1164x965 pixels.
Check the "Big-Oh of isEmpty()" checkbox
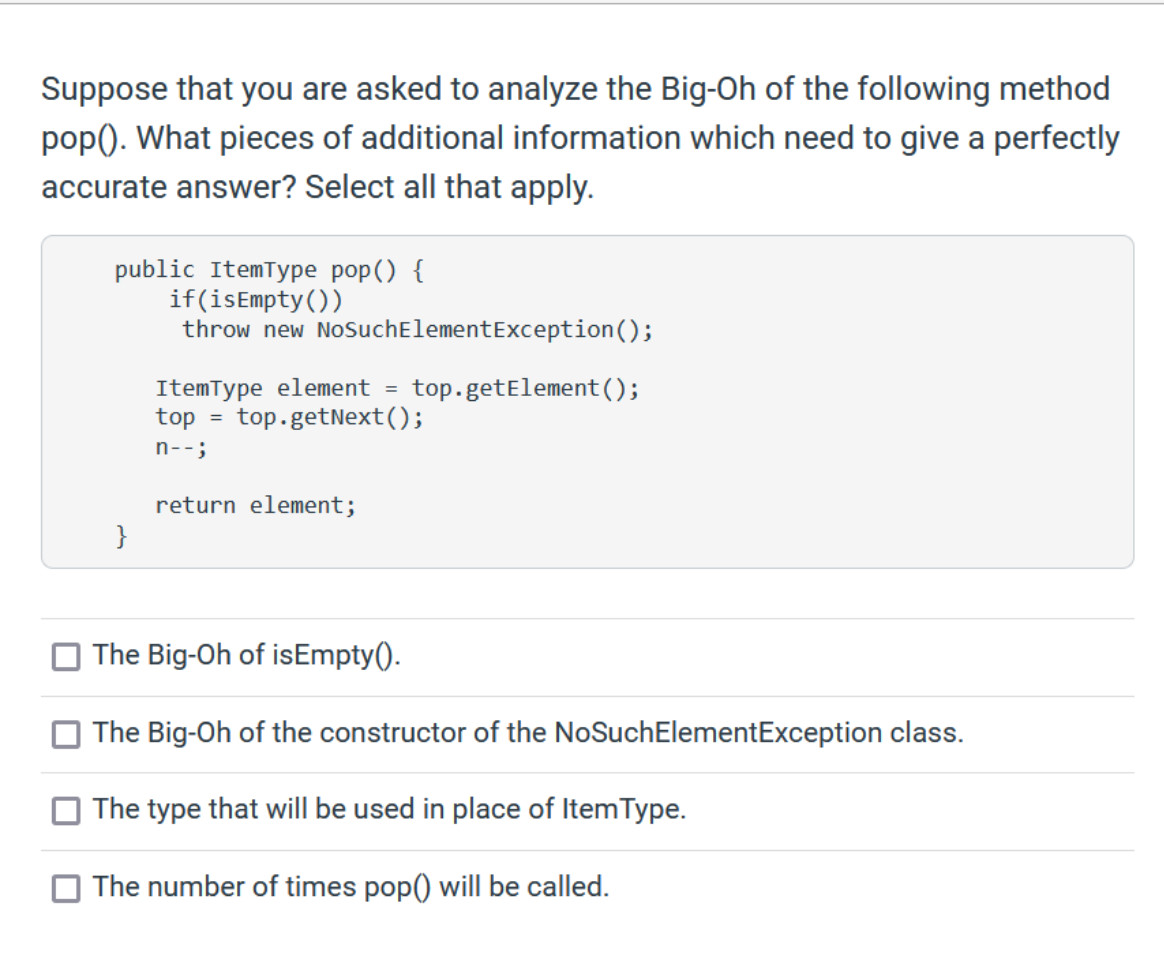click(x=66, y=656)
